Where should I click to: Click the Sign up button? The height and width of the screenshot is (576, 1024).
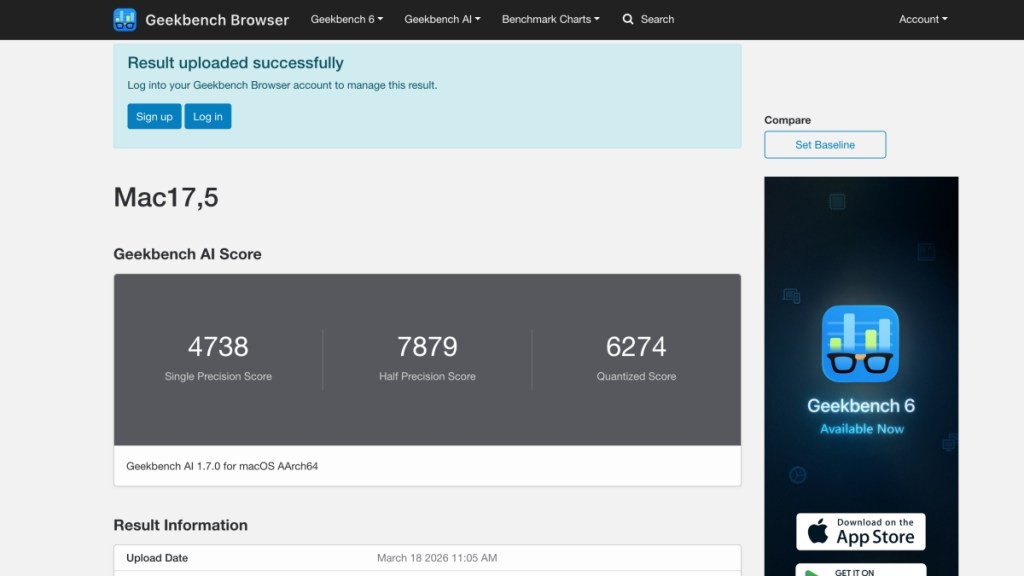coord(153,116)
